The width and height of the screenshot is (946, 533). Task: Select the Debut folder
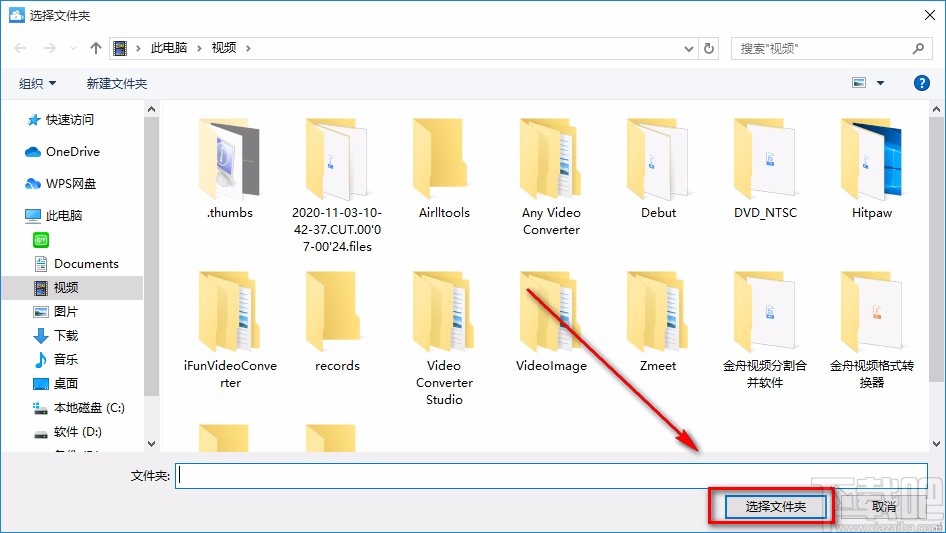[x=658, y=169]
